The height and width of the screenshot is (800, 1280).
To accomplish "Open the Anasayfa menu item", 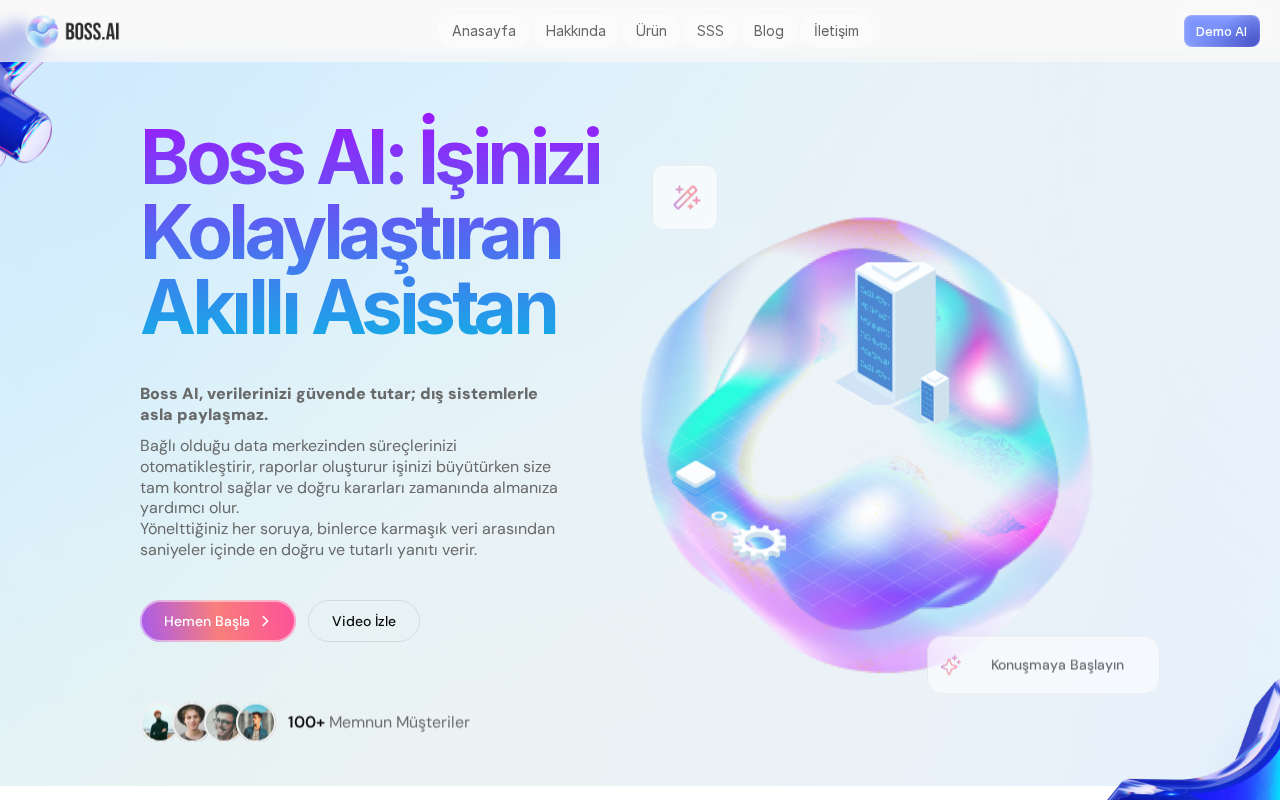I will [x=484, y=31].
